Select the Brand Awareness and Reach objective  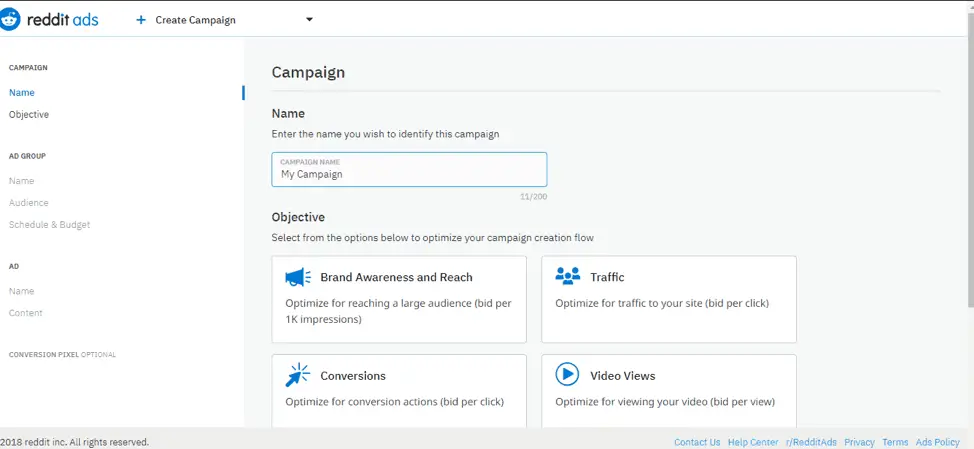(x=399, y=299)
